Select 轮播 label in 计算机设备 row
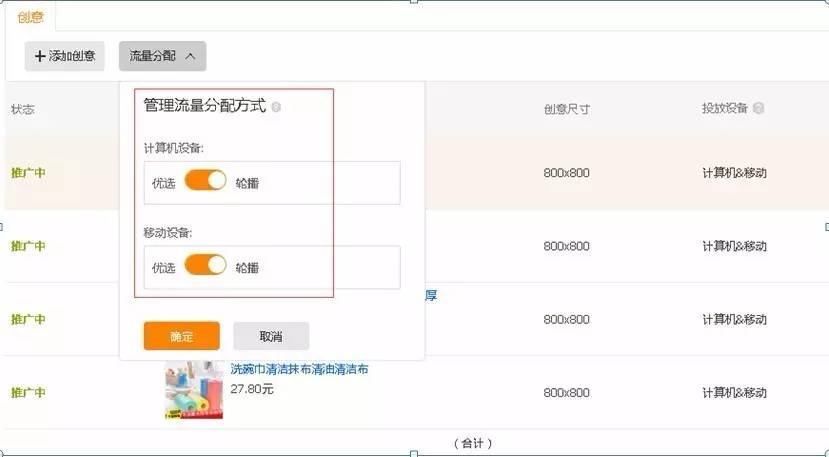Viewport: 829px width, 457px height. pyautogui.click(x=247, y=184)
